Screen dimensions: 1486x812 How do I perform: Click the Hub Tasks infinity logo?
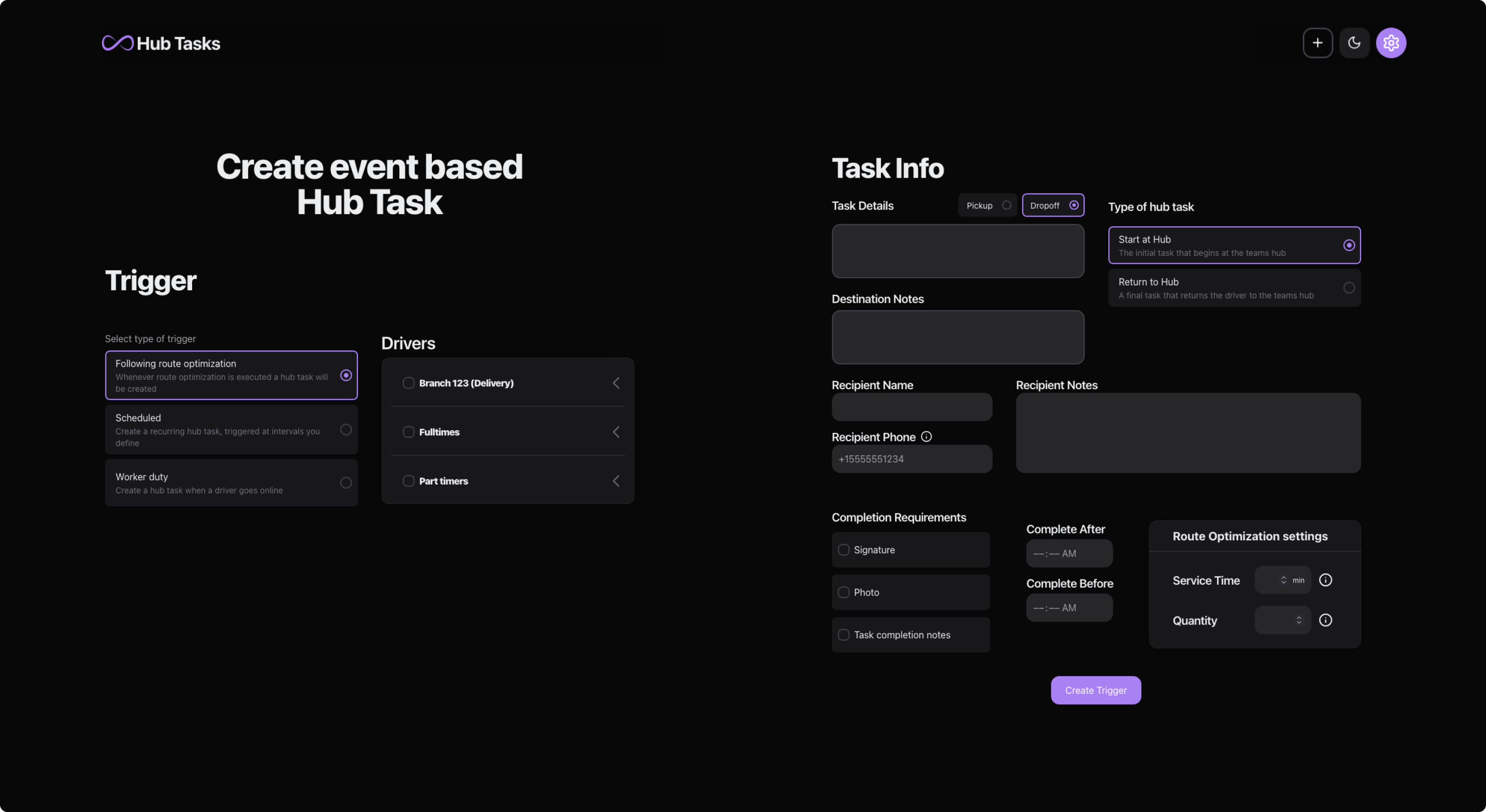(x=118, y=43)
